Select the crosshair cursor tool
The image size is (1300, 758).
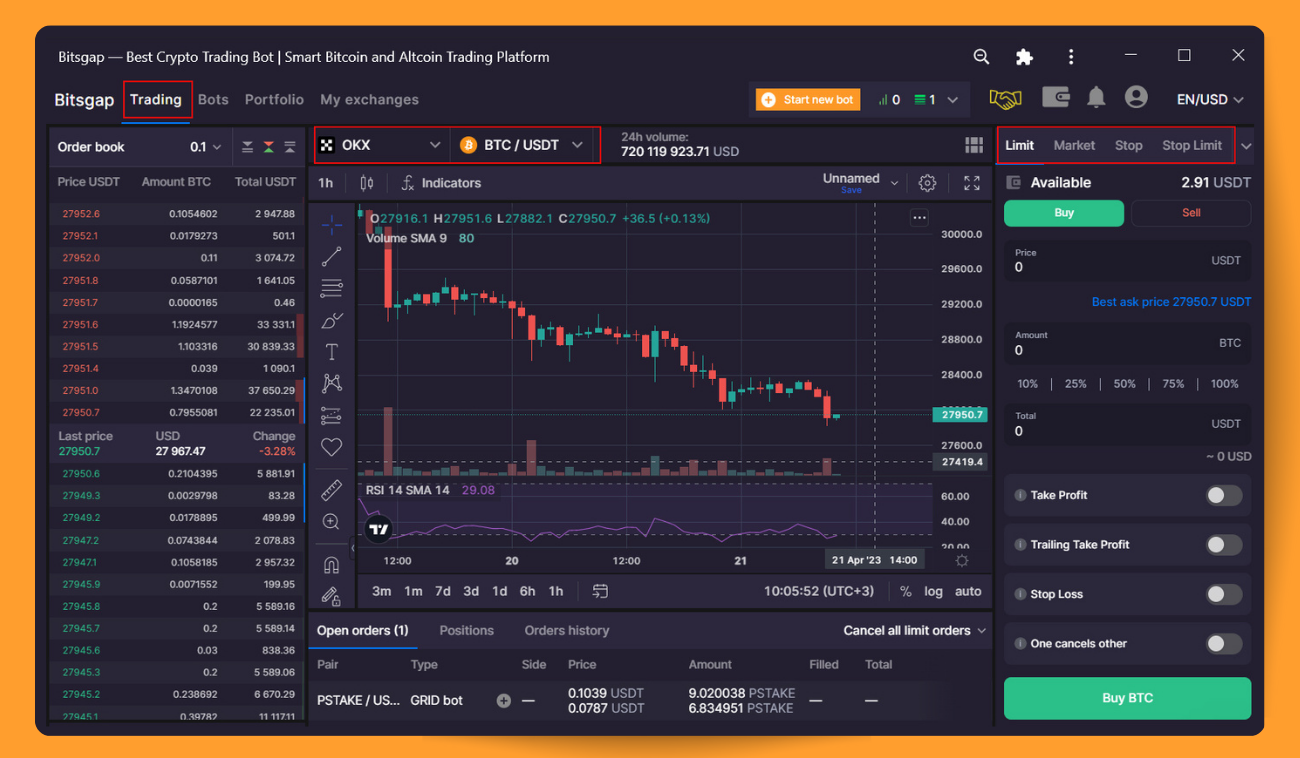click(332, 224)
